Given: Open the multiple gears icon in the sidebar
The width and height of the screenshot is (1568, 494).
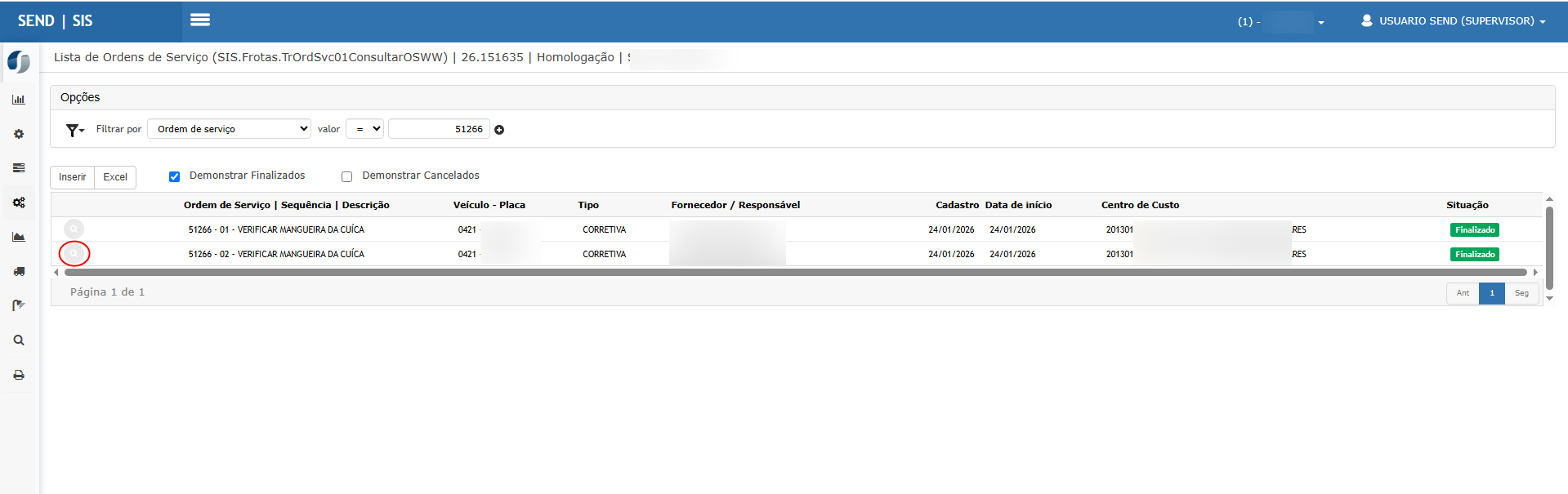Looking at the screenshot, I should pos(19,202).
